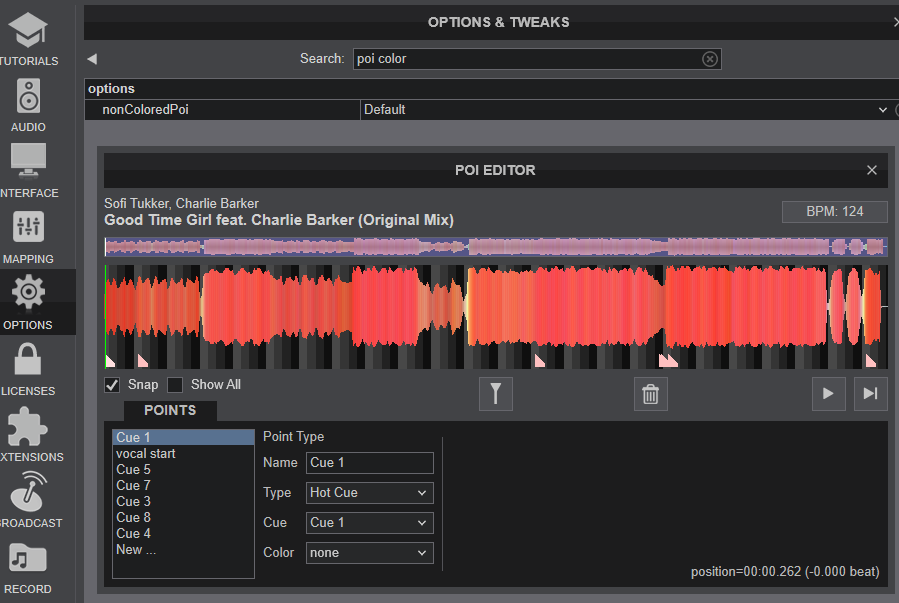Play the track in POI Editor
The image size is (899, 603).
coord(828,394)
